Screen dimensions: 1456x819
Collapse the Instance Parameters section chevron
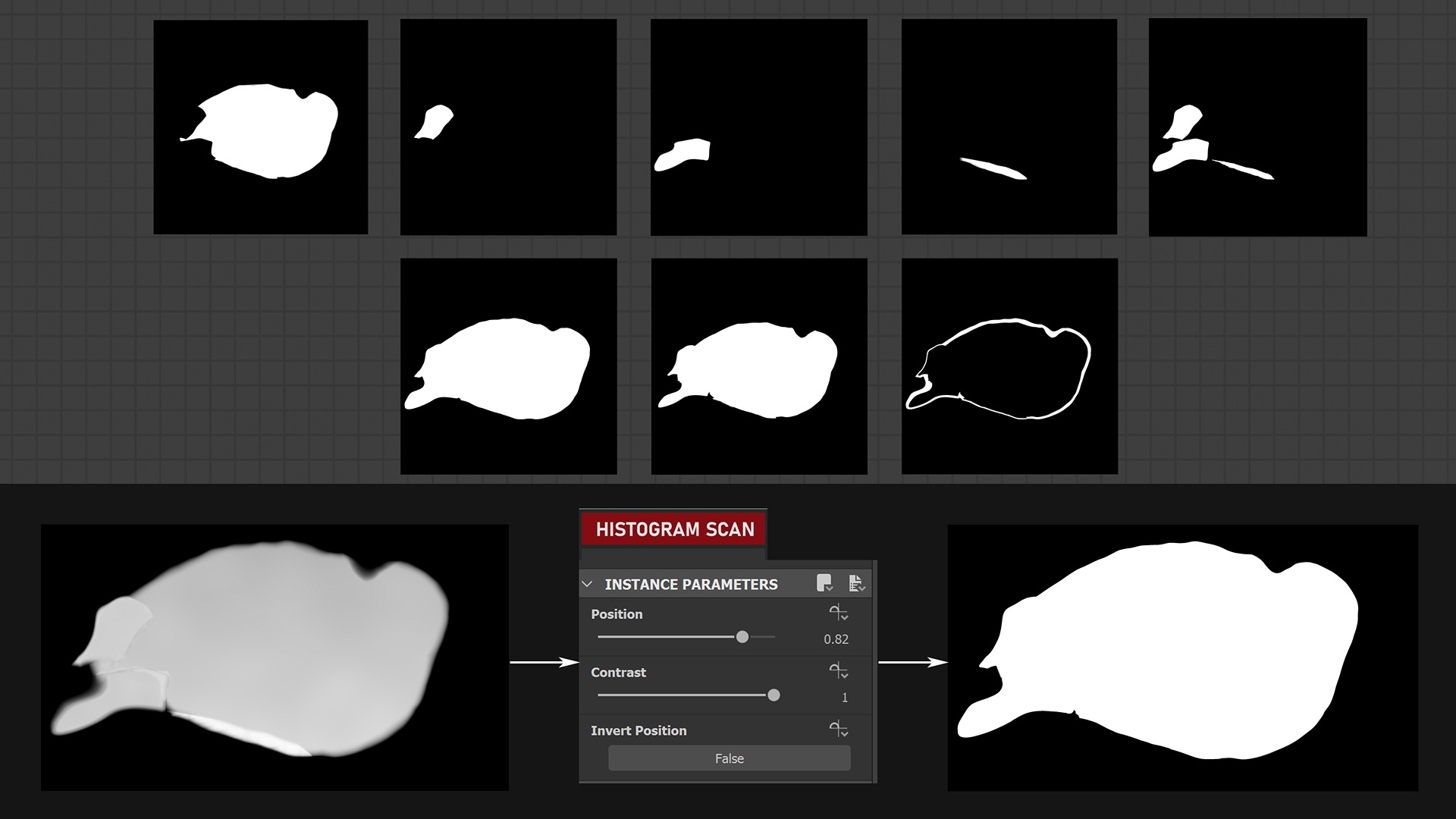pyautogui.click(x=587, y=584)
